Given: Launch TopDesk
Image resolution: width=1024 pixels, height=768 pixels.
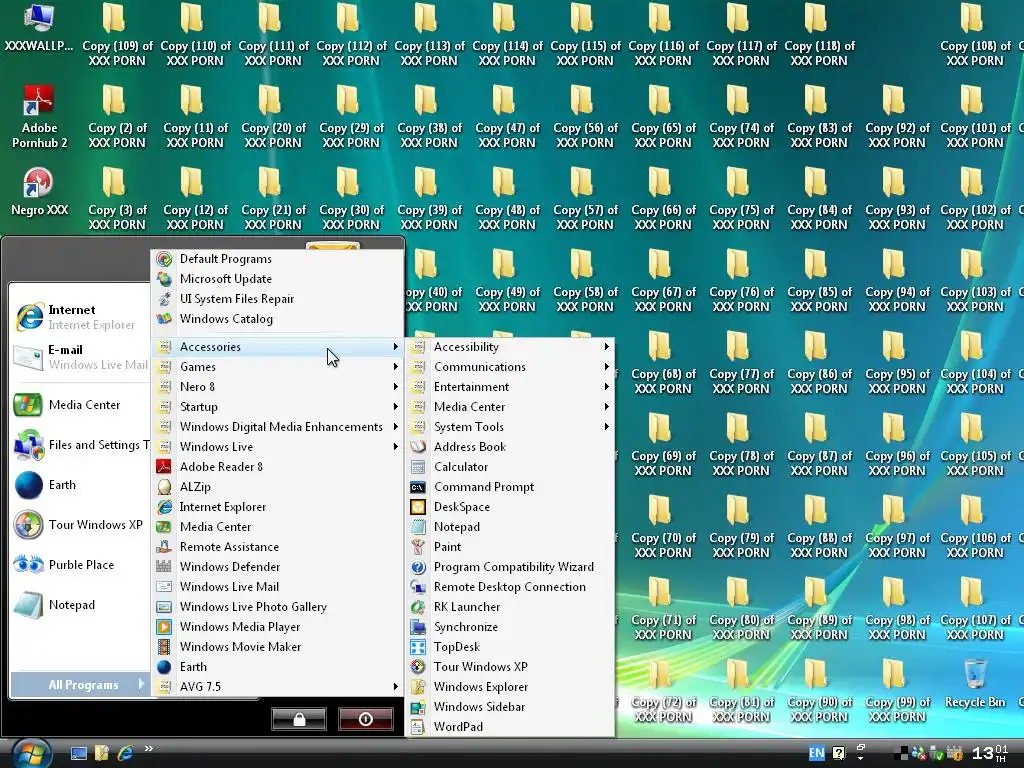Looking at the screenshot, I should click(509, 647).
